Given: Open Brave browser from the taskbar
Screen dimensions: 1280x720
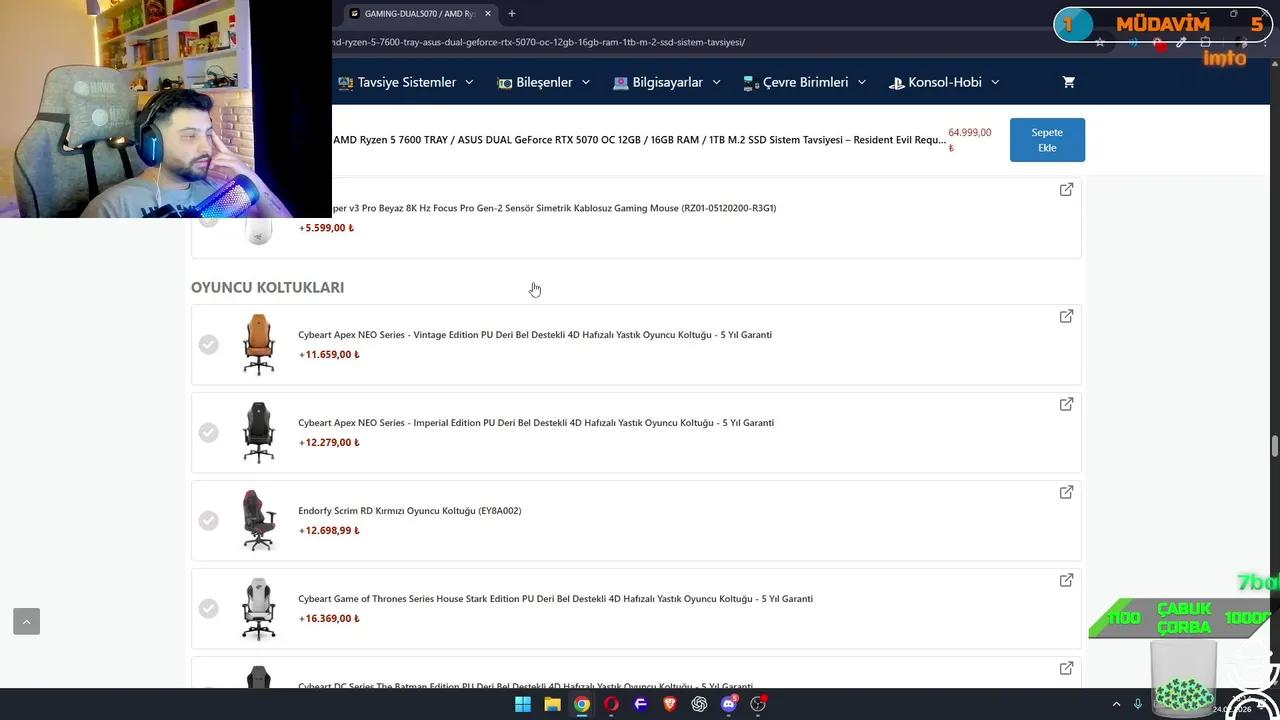Looking at the screenshot, I should [670, 704].
